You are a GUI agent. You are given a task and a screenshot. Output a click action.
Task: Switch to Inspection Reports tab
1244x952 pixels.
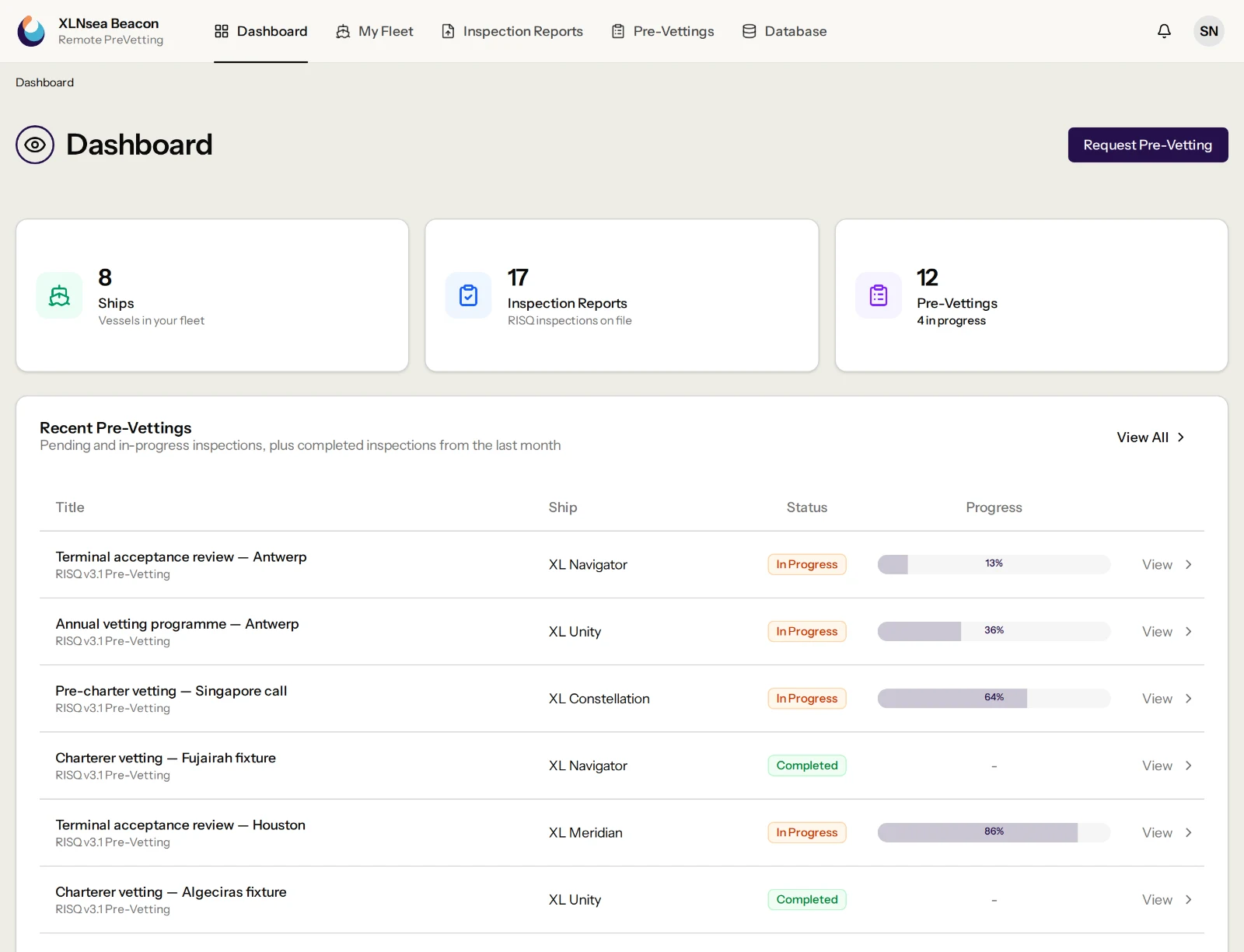(512, 31)
